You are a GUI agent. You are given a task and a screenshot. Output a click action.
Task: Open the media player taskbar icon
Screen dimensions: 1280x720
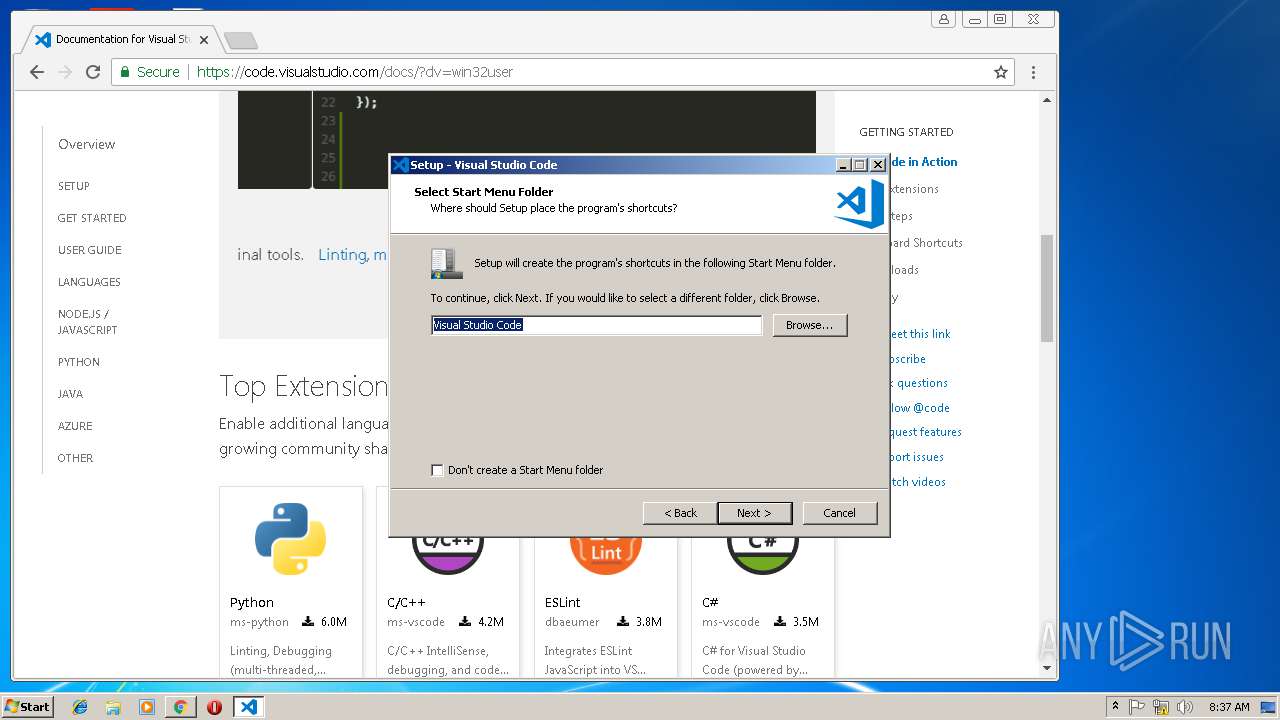click(147, 707)
